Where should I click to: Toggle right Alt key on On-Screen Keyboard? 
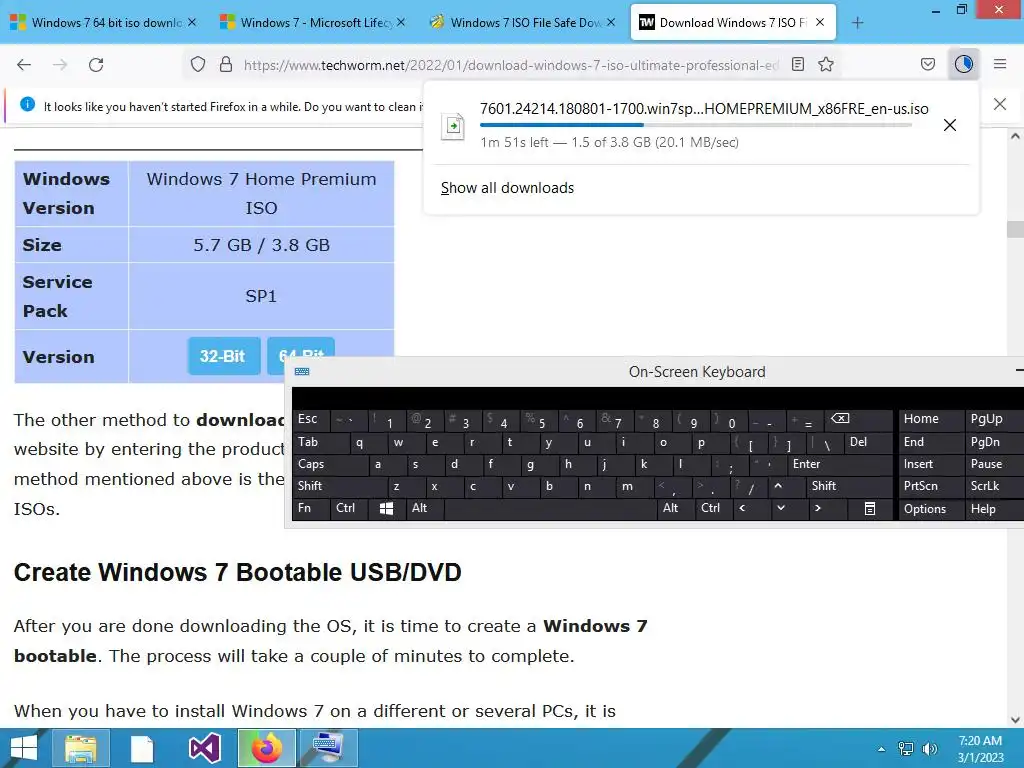(675, 508)
